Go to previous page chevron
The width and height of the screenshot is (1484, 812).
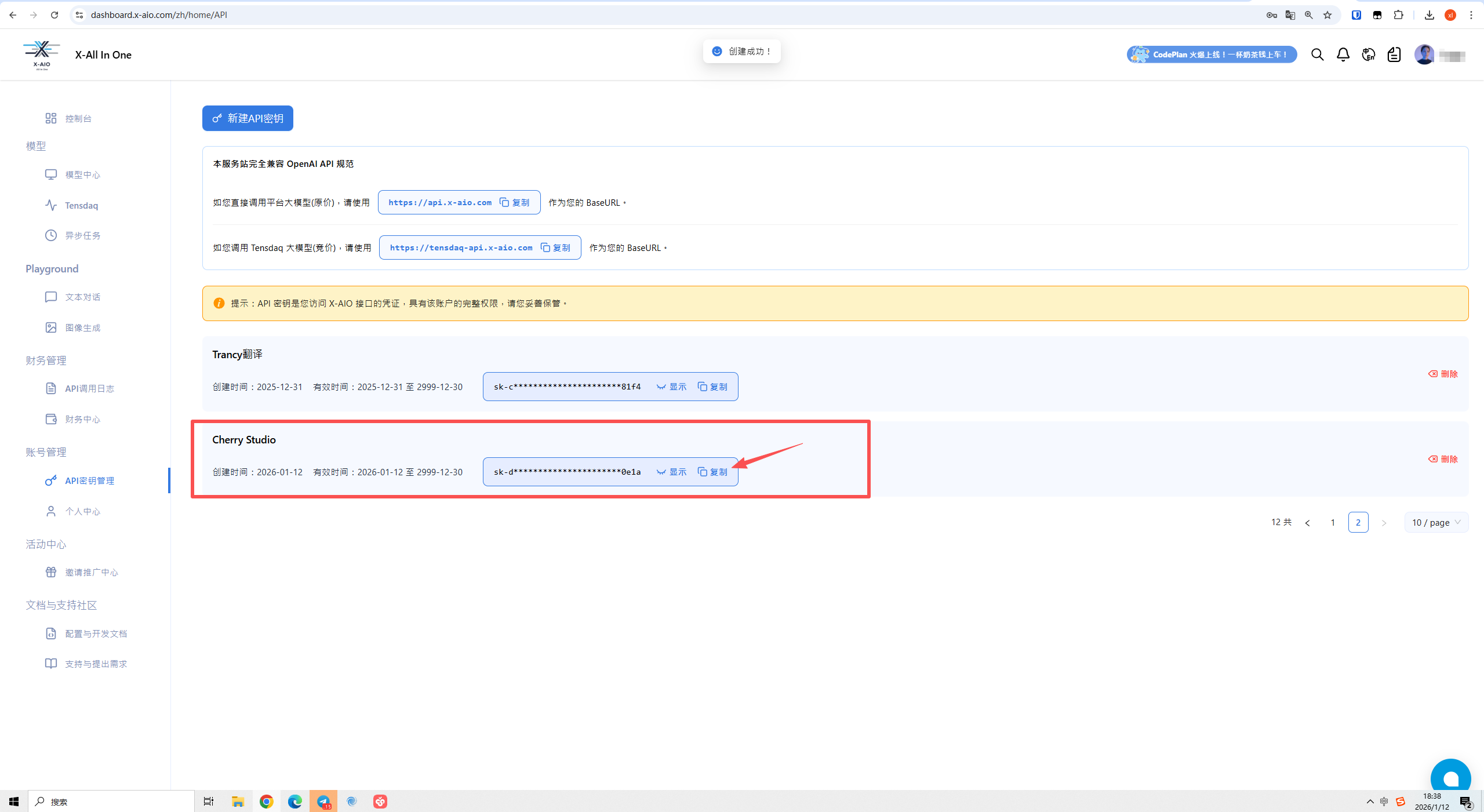point(1307,523)
